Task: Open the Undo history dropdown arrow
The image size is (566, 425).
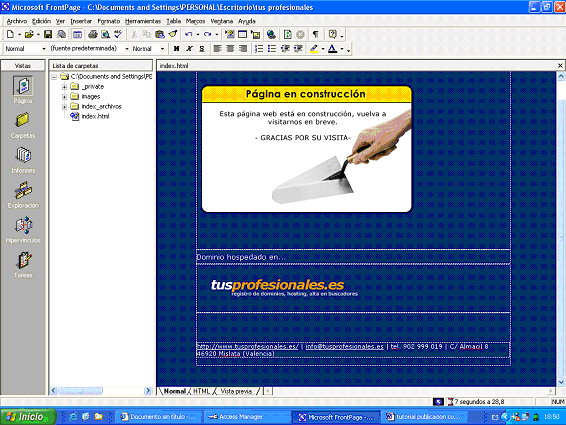Action: tap(198, 35)
